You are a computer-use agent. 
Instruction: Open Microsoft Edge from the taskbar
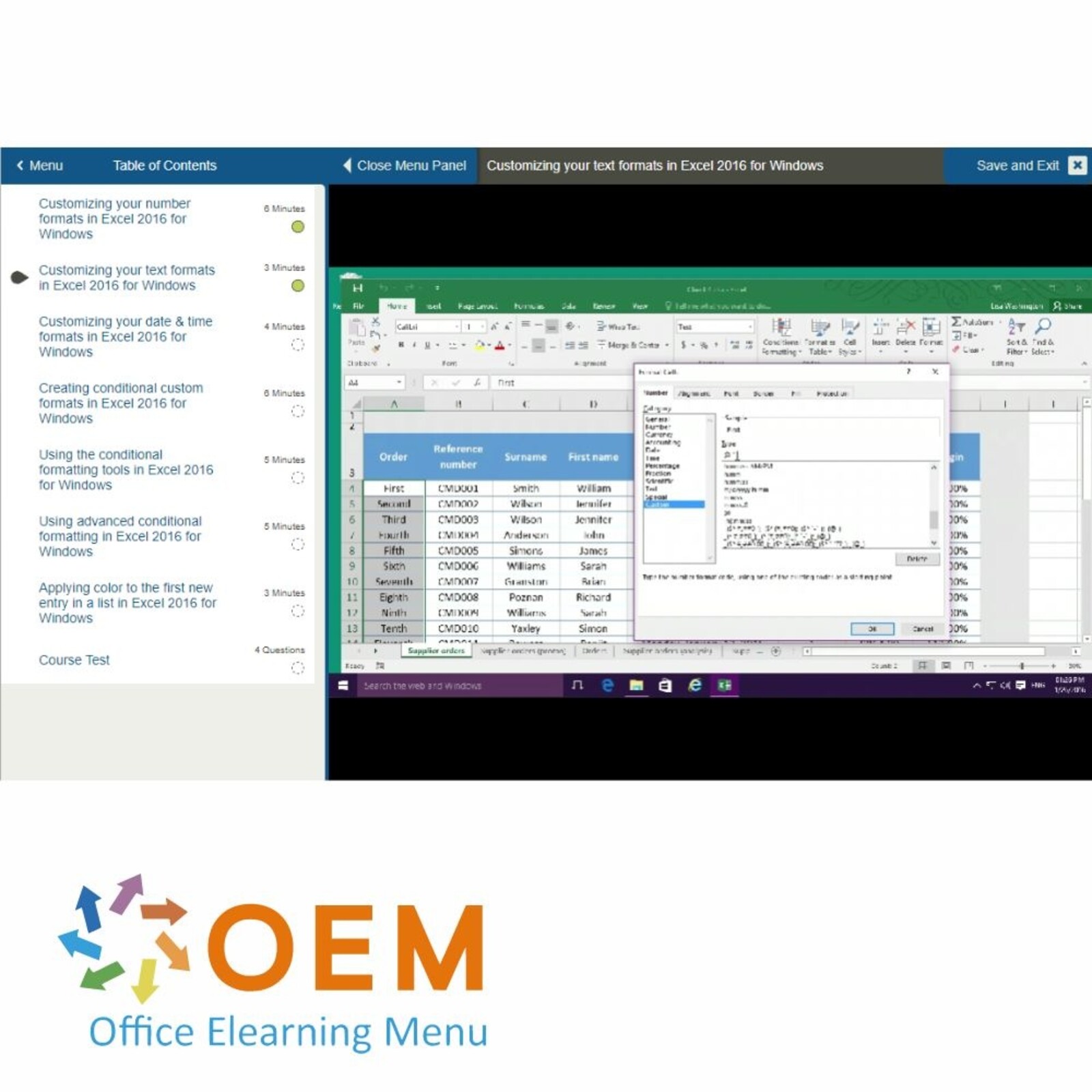pos(607,685)
